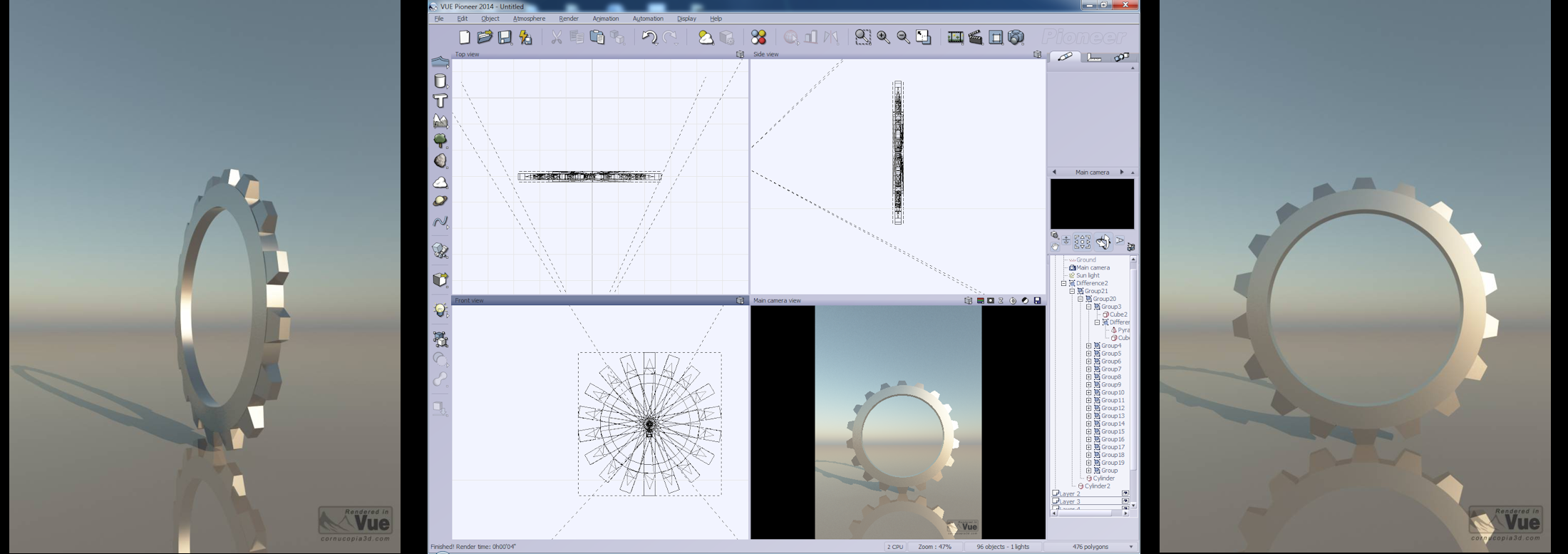1568x554 pixels.
Task: Add a light with the bulb icon
Action: click(x=440, y=310)
